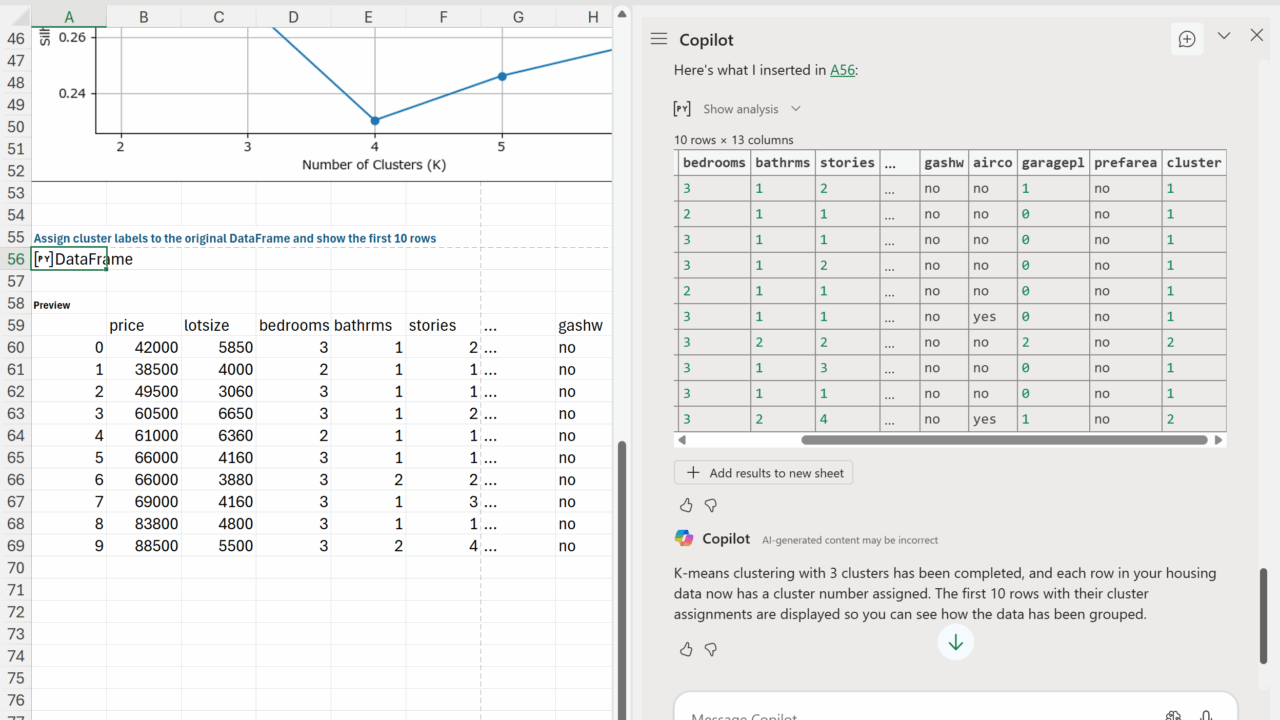The width and height of the screenshot is (1280, 720).
Task: Click 'AI-generated content may be incorrect' notice
Action: pos(850,540)
